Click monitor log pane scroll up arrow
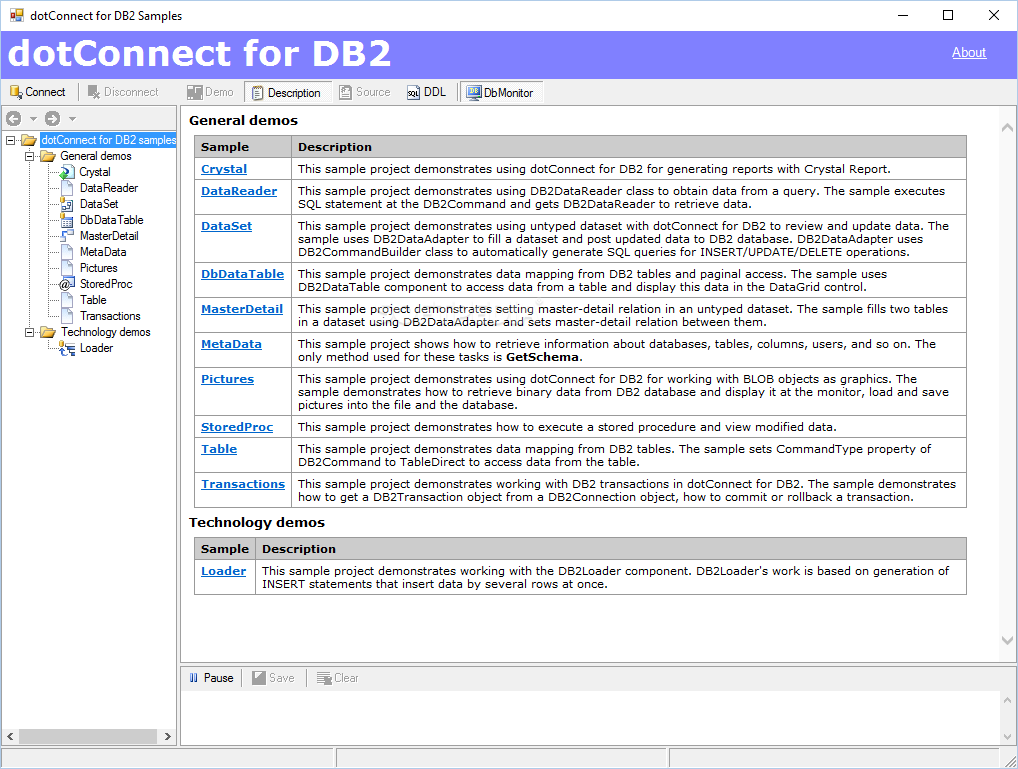The height and width of the screenshot is (769, 1018). tap(1007, 700)
